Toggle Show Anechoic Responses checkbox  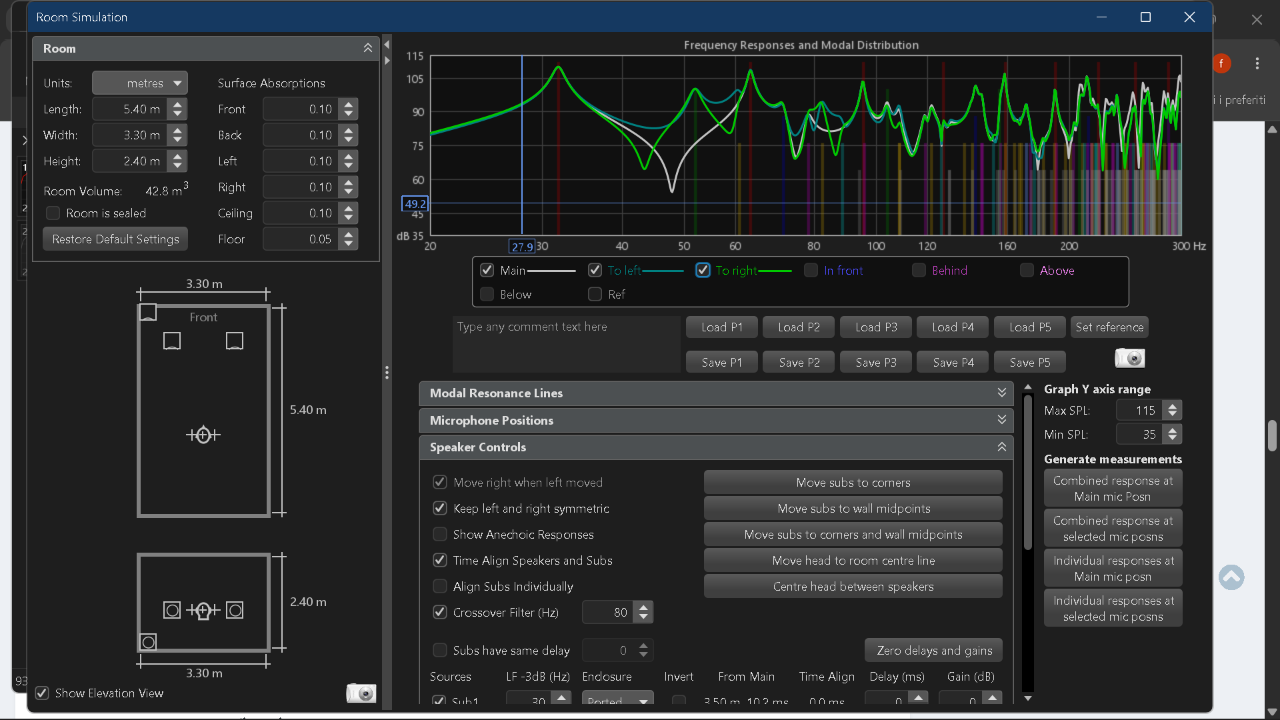point(440,534)
